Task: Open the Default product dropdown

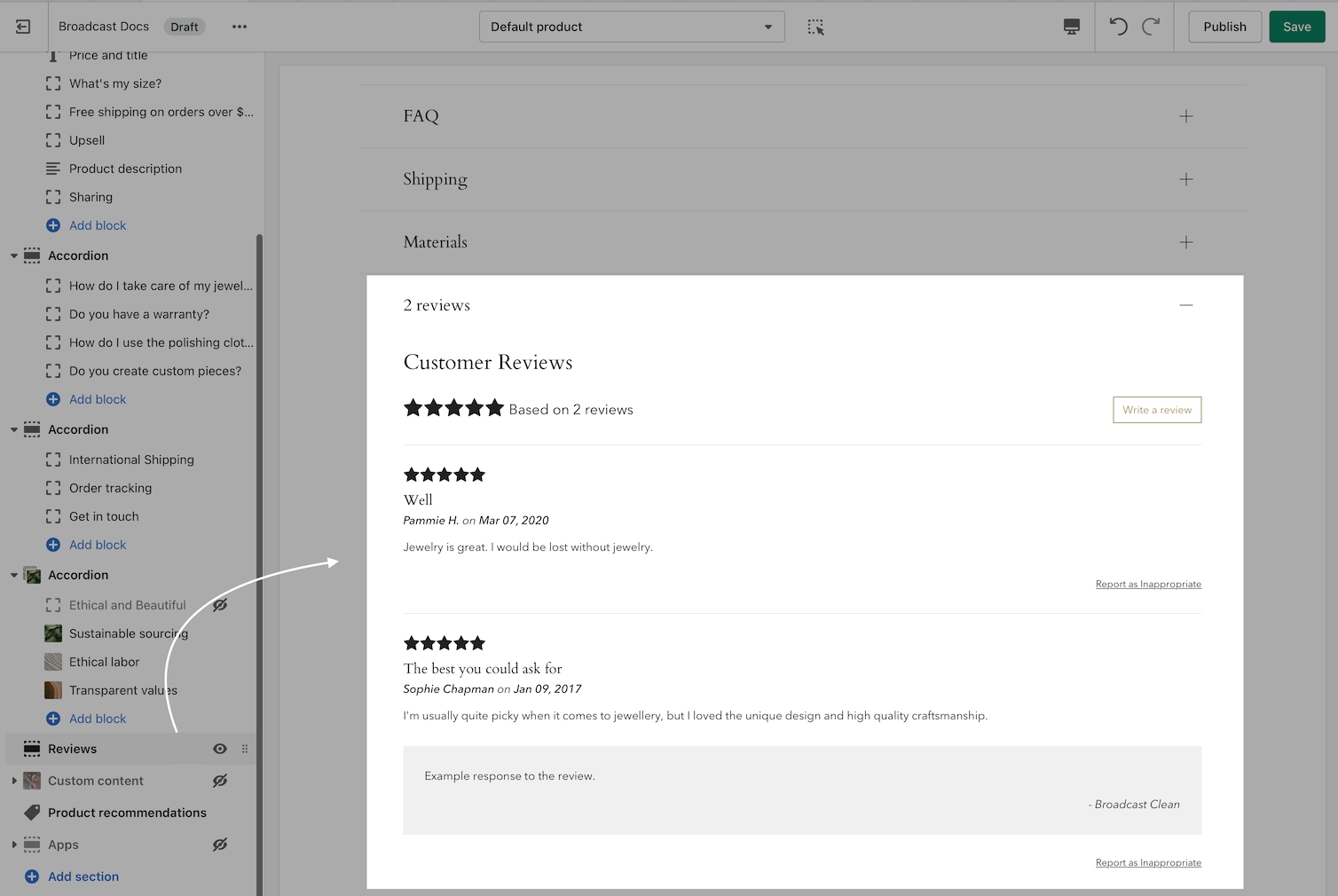Action: tap(632, 27)
